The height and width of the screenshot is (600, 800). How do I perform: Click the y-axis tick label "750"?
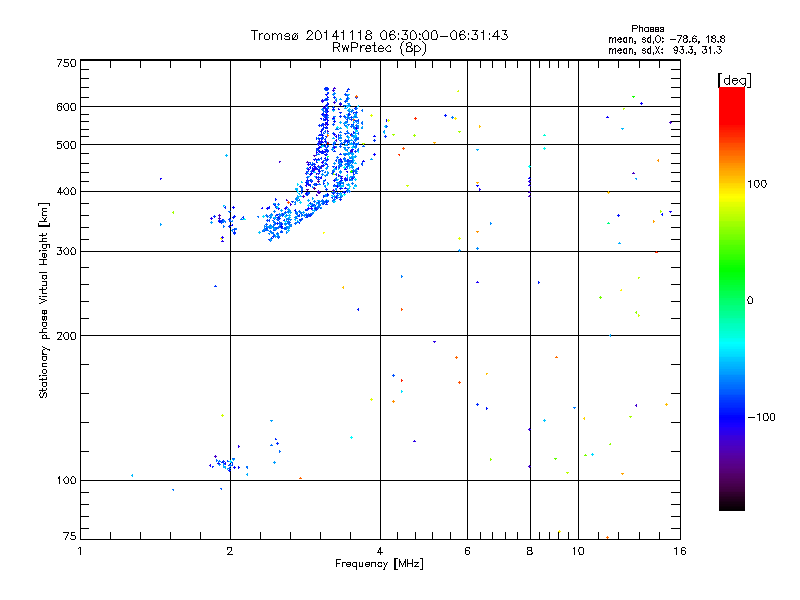click(x=66, y=63)
